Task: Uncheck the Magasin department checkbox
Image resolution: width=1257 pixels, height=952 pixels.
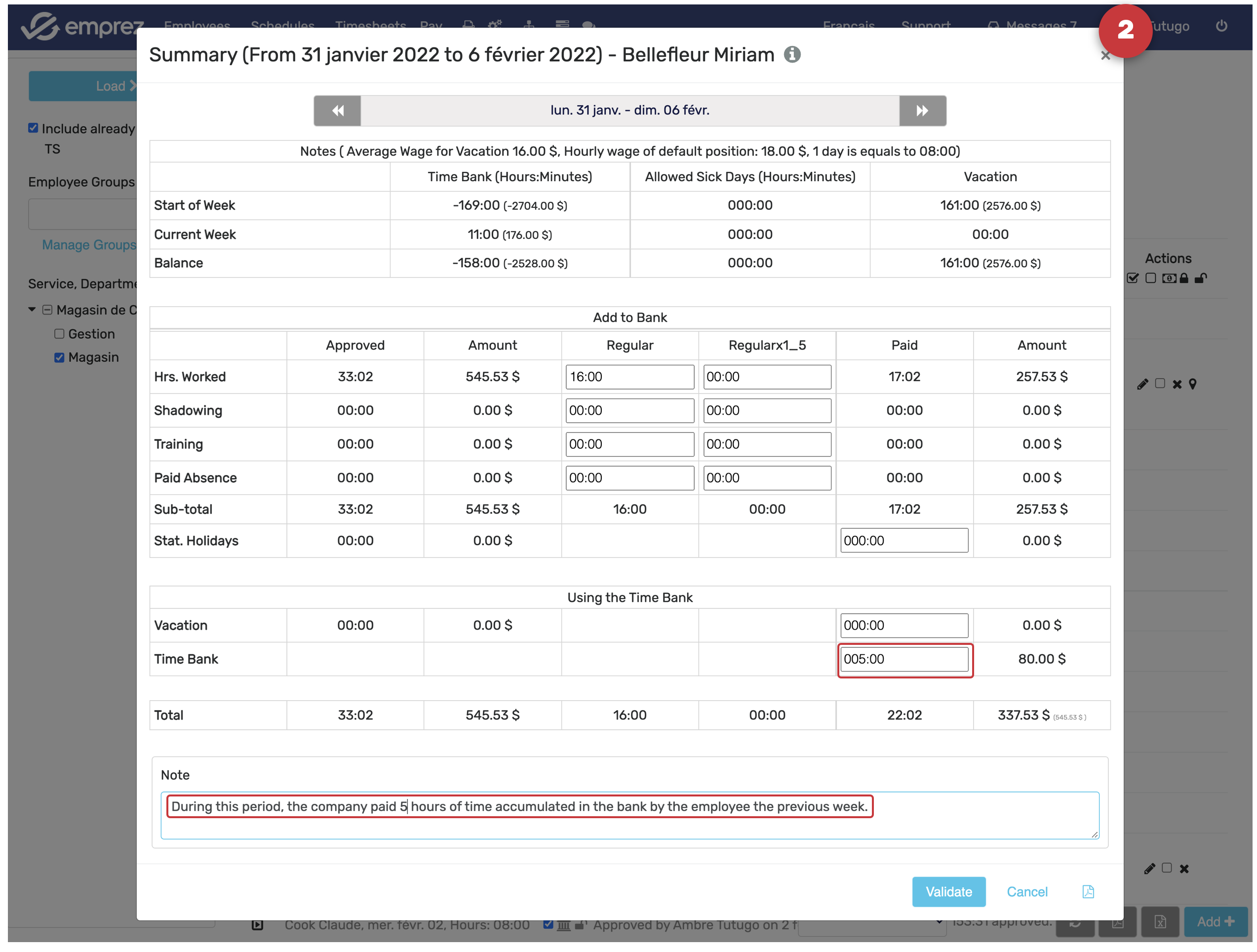Action: [59, 357]
